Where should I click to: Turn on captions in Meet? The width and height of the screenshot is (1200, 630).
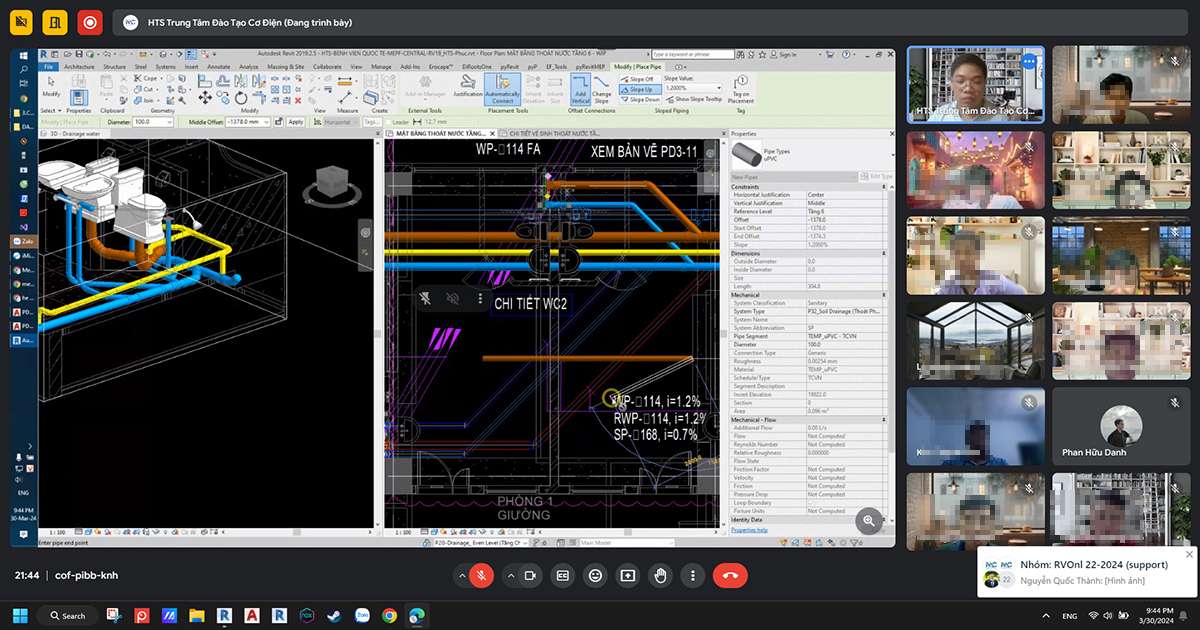tap(563, 575)
